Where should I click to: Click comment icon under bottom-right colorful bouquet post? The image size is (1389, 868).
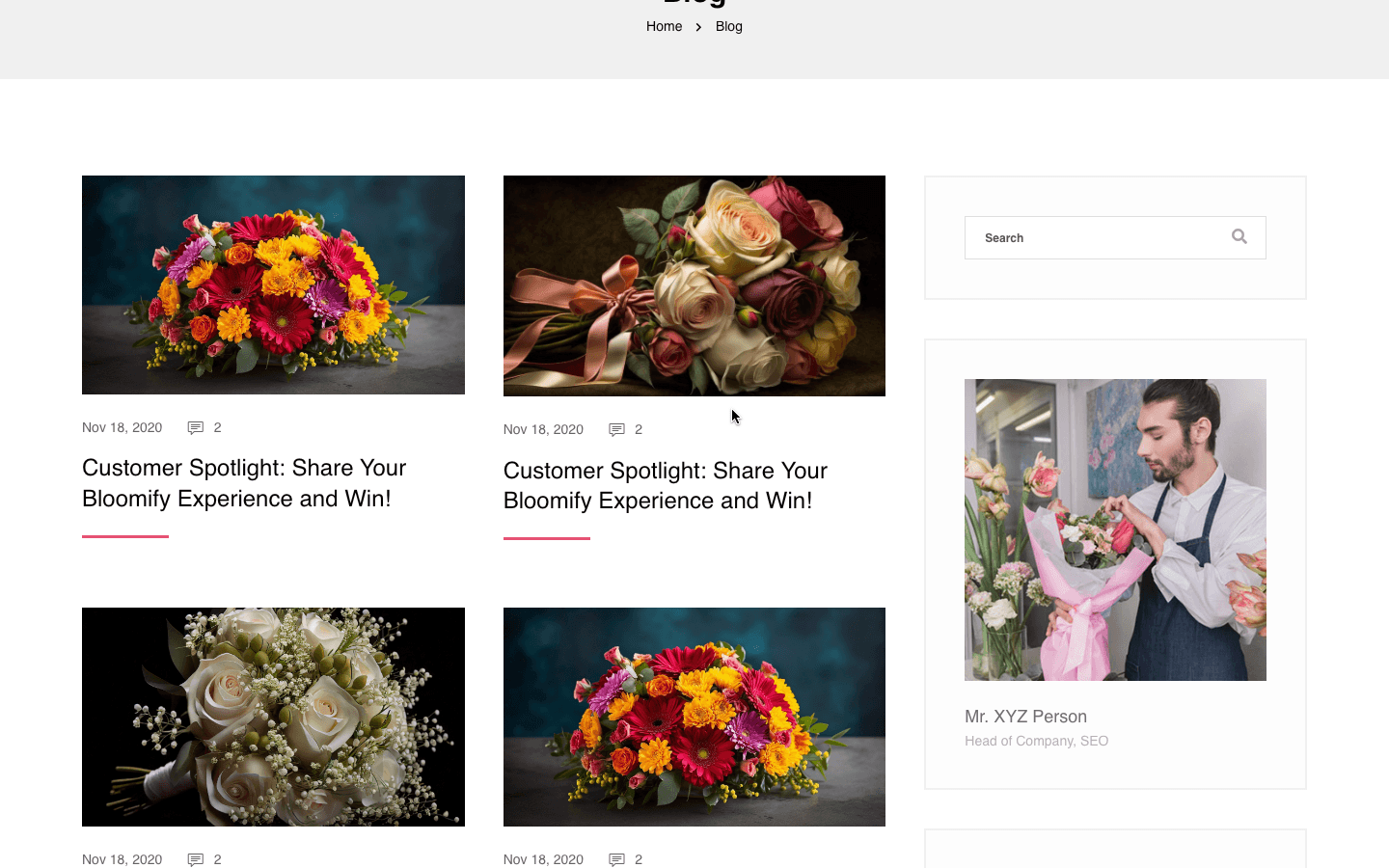616,859
